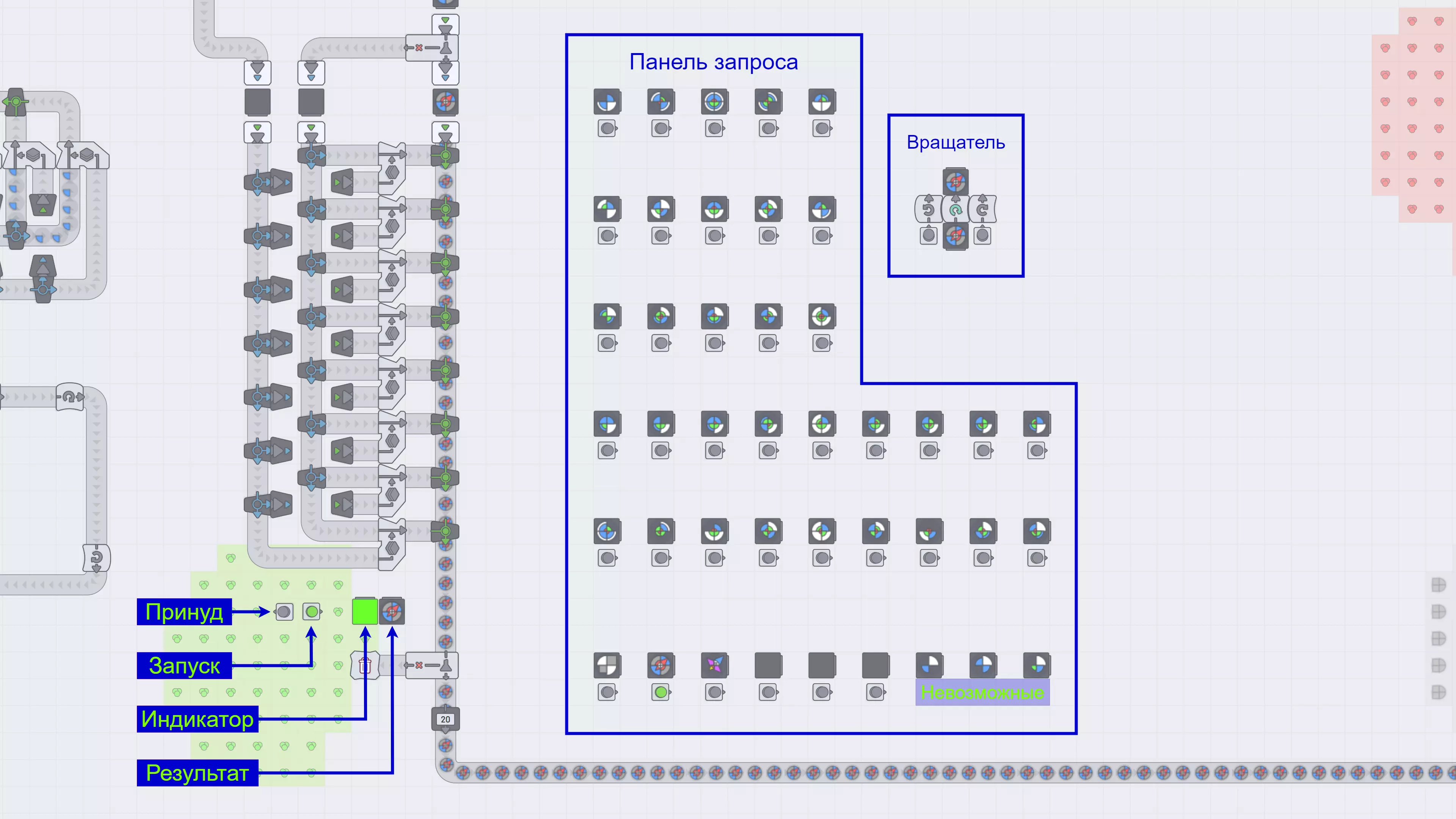The width and height of the screenshot is (1456, 819).
Task: Toggle the left button in Вращатель box
Action: click(x=928, y=236)
